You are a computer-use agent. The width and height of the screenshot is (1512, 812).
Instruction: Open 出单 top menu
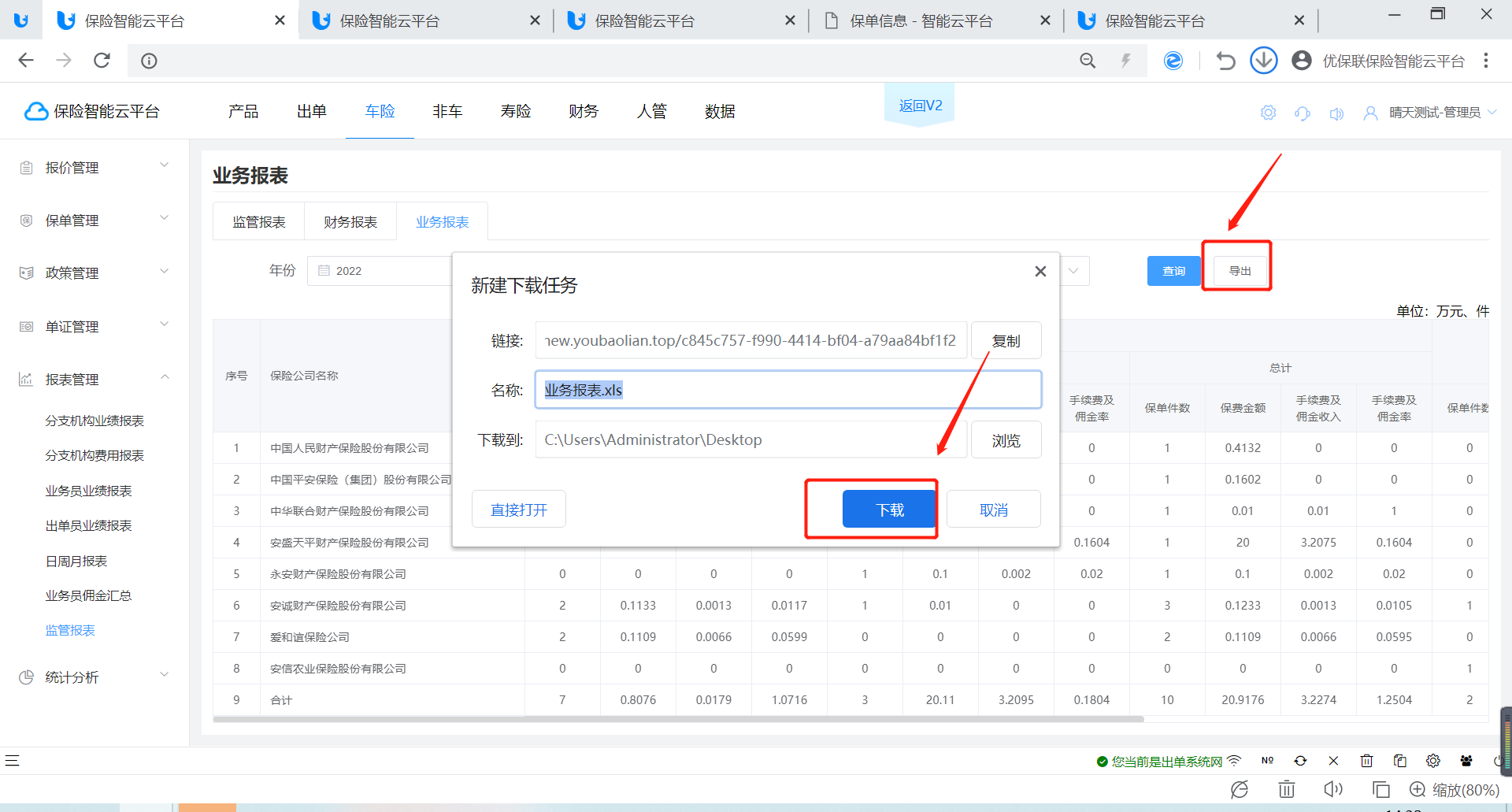(x=312, y=111)
